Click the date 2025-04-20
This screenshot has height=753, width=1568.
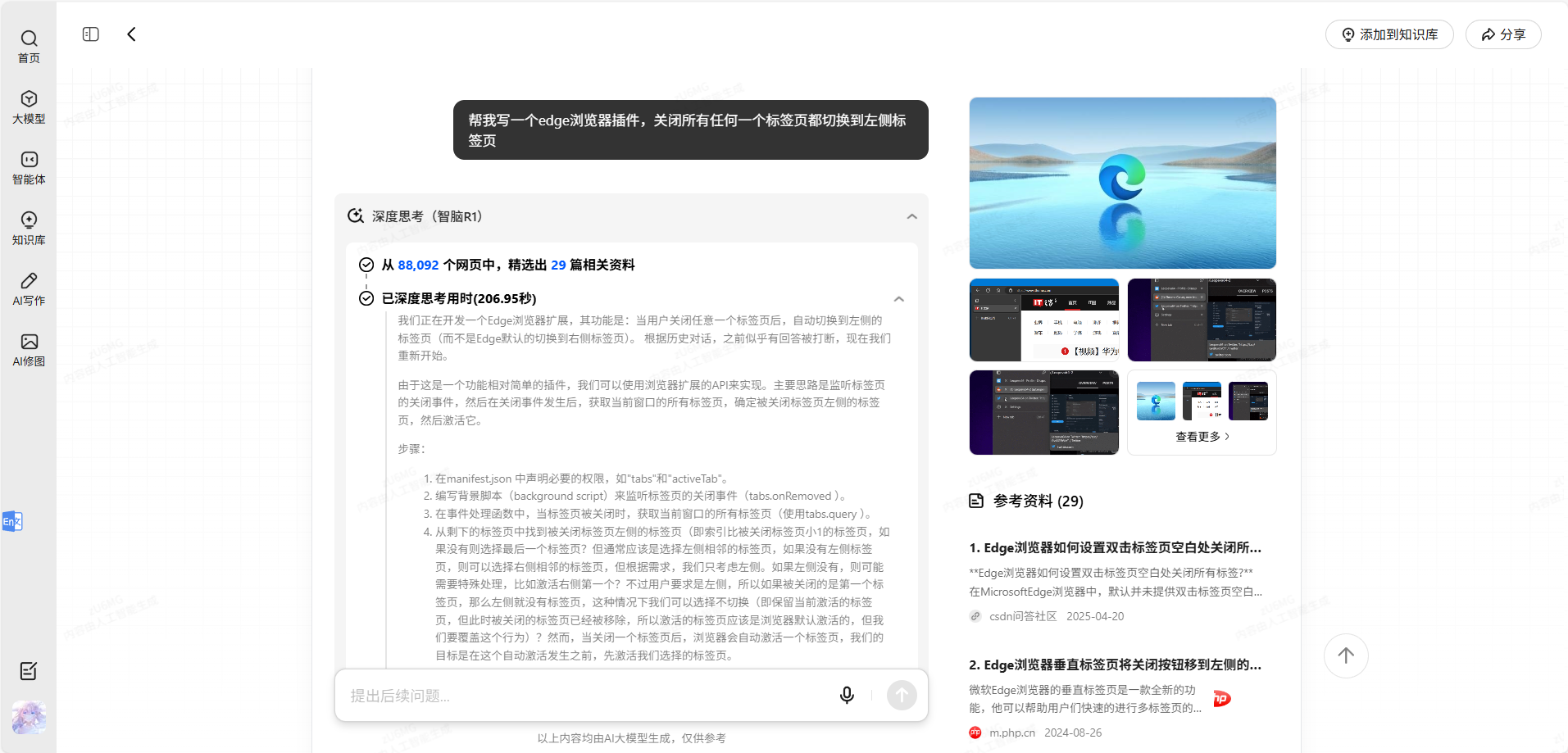[1095, 616]
